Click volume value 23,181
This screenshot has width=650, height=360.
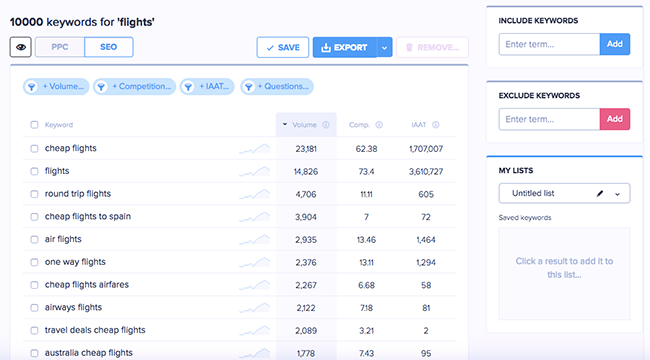point(306,148)
